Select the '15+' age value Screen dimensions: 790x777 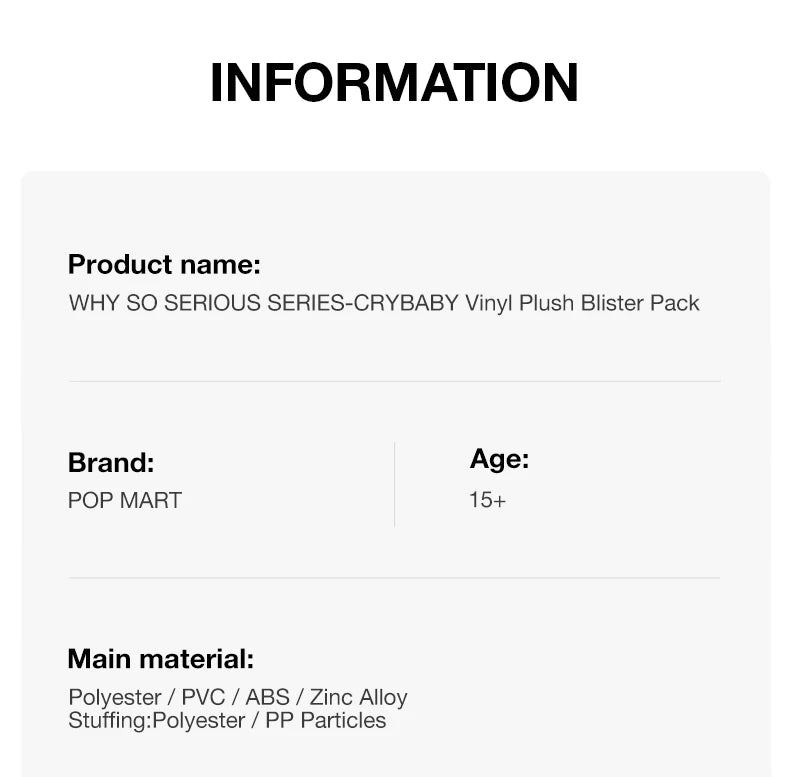488,500
